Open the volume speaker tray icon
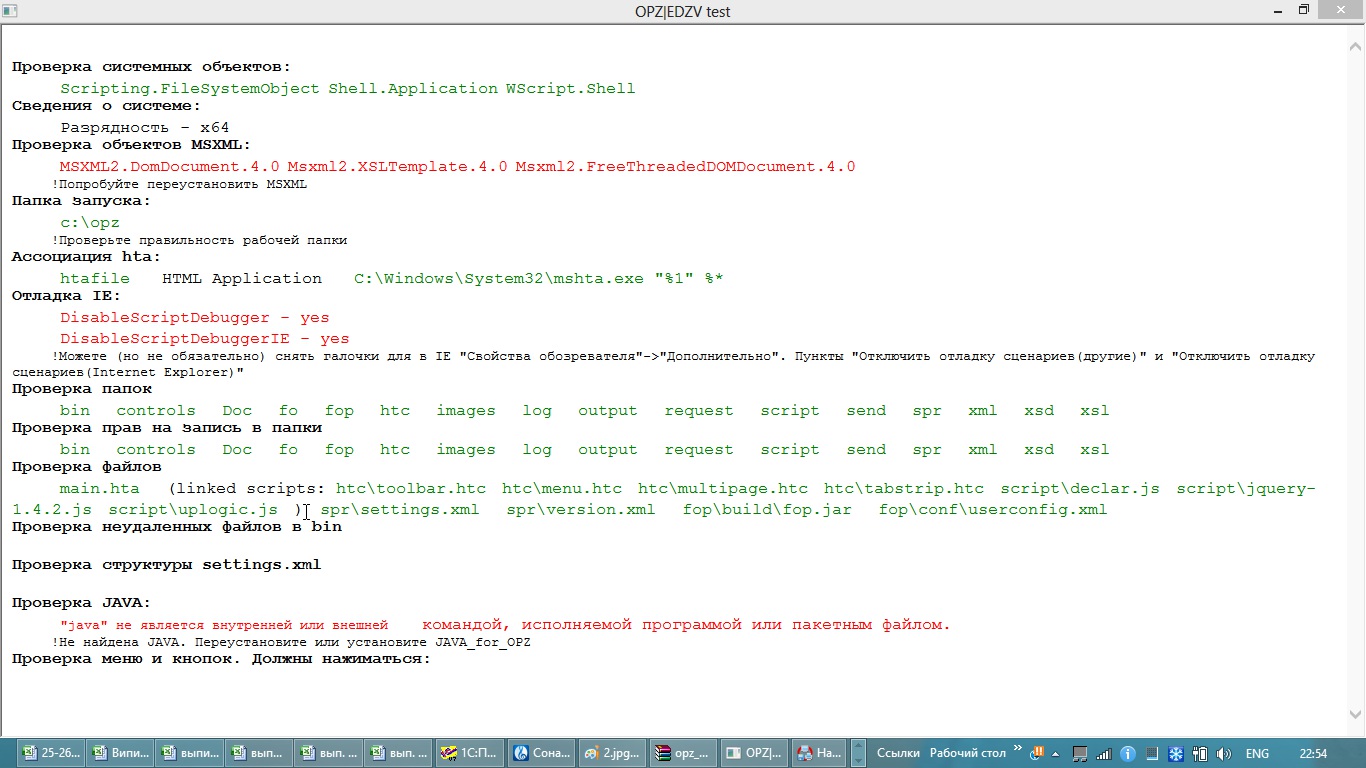 (1225, 753)
